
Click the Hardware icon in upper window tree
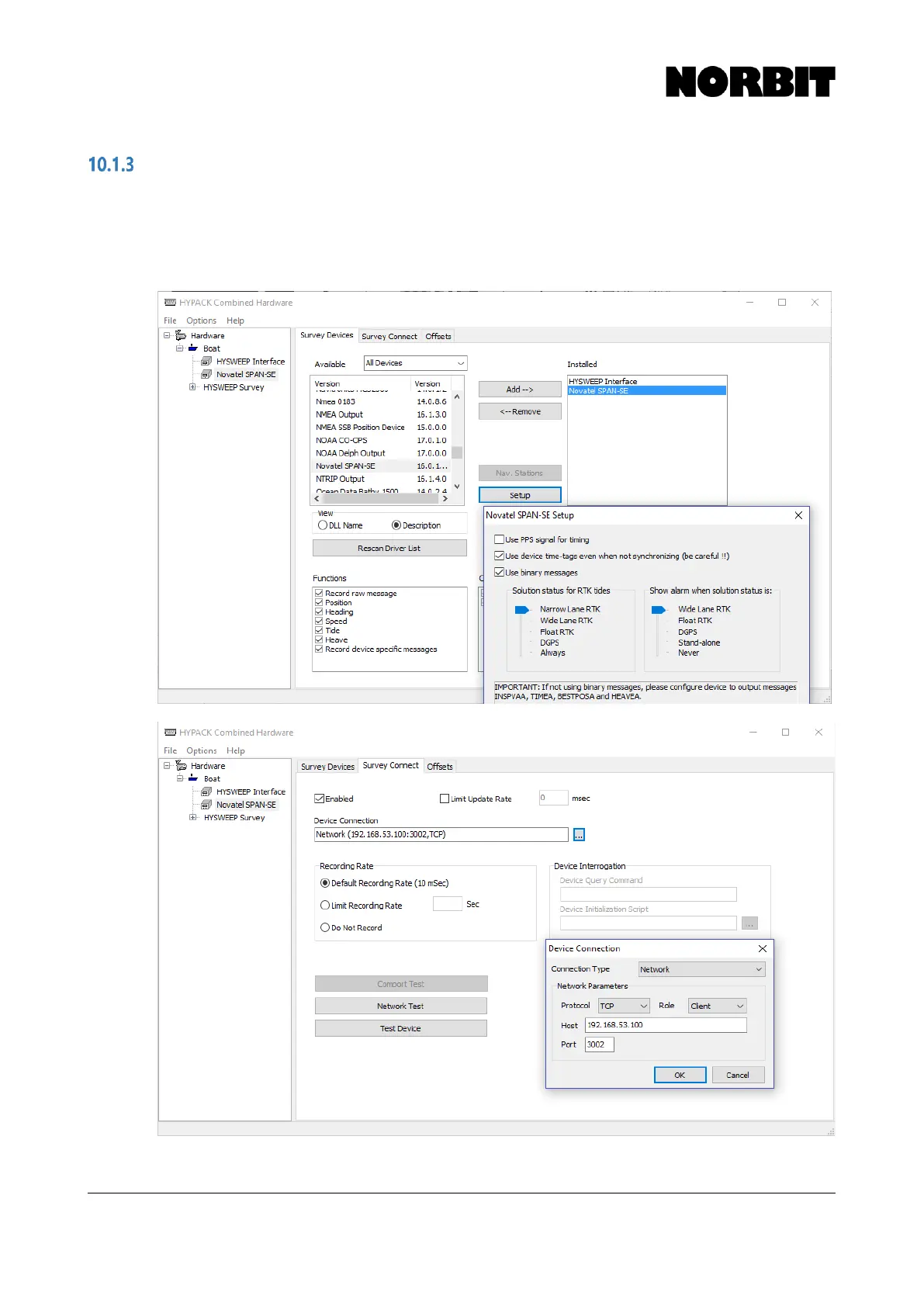[181, 335]
